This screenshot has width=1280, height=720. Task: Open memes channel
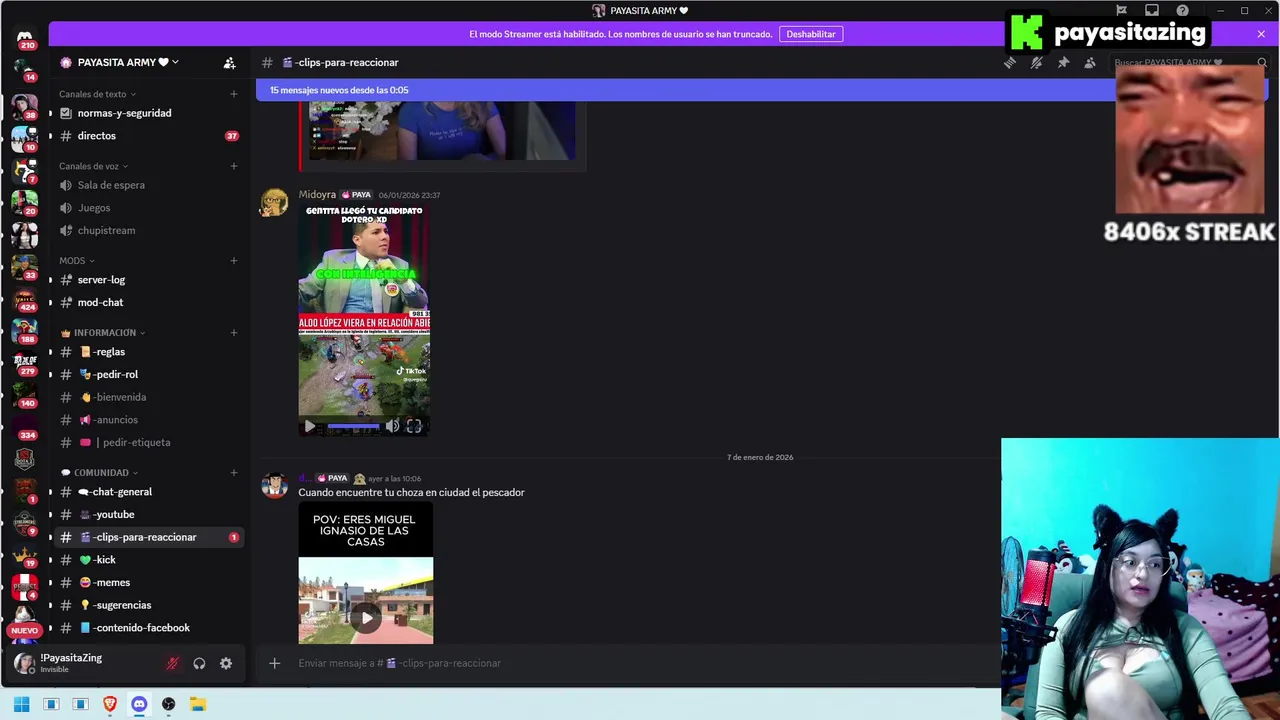[x=148, y=582]
